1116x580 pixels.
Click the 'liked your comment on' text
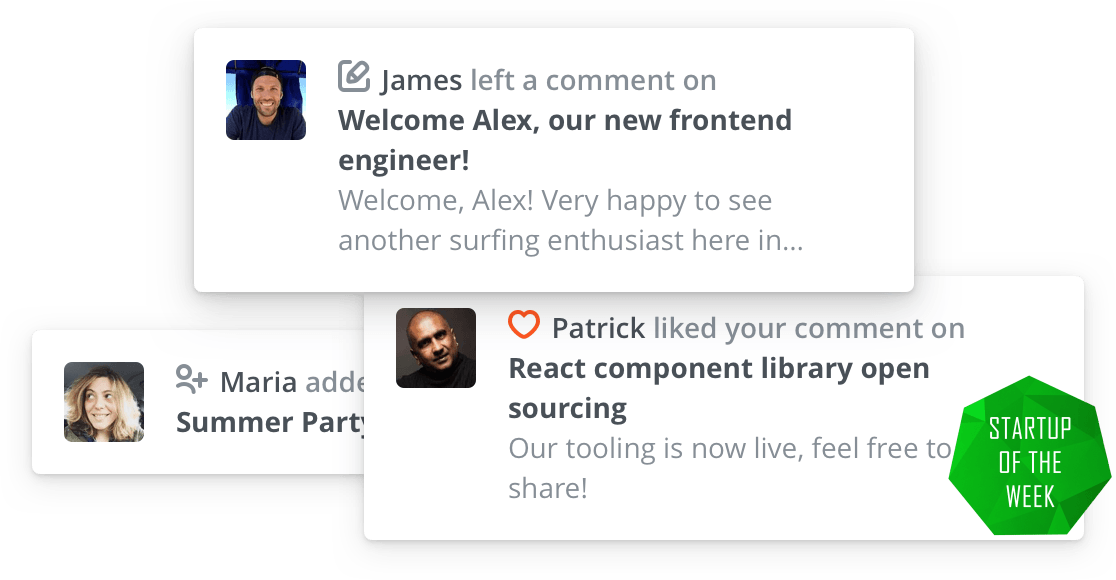click(x=809, y=328)
